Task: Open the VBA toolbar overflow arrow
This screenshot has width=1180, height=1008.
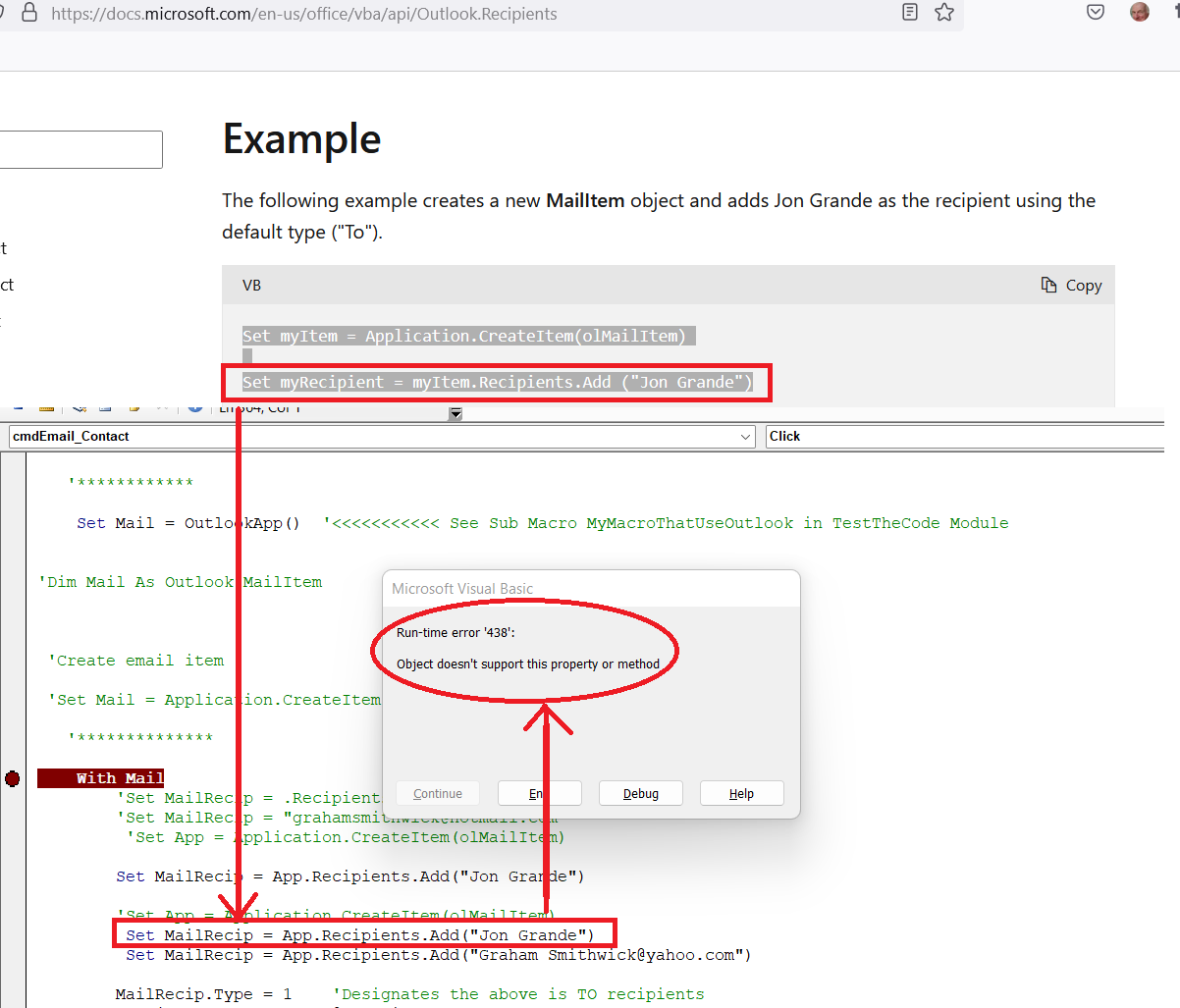Action: (x=456, y=414)
